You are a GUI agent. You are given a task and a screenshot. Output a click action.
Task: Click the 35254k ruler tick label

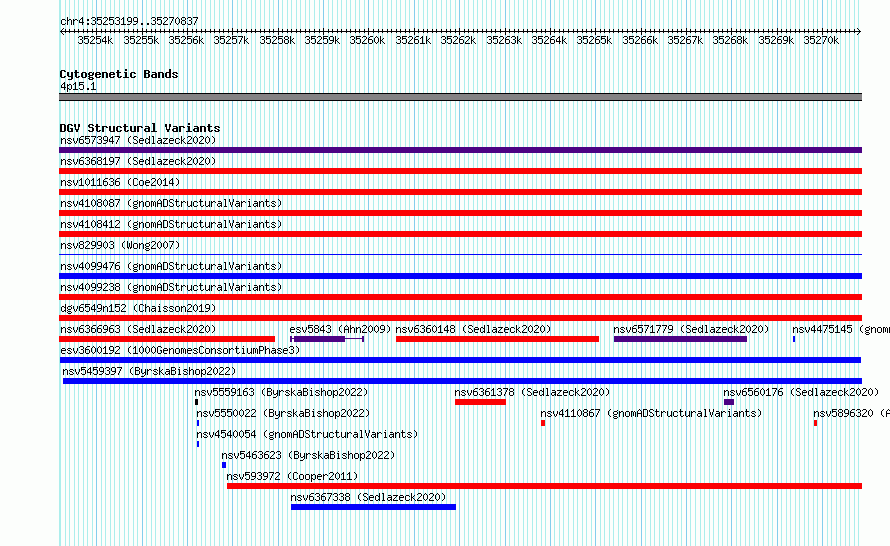point(95,40)
